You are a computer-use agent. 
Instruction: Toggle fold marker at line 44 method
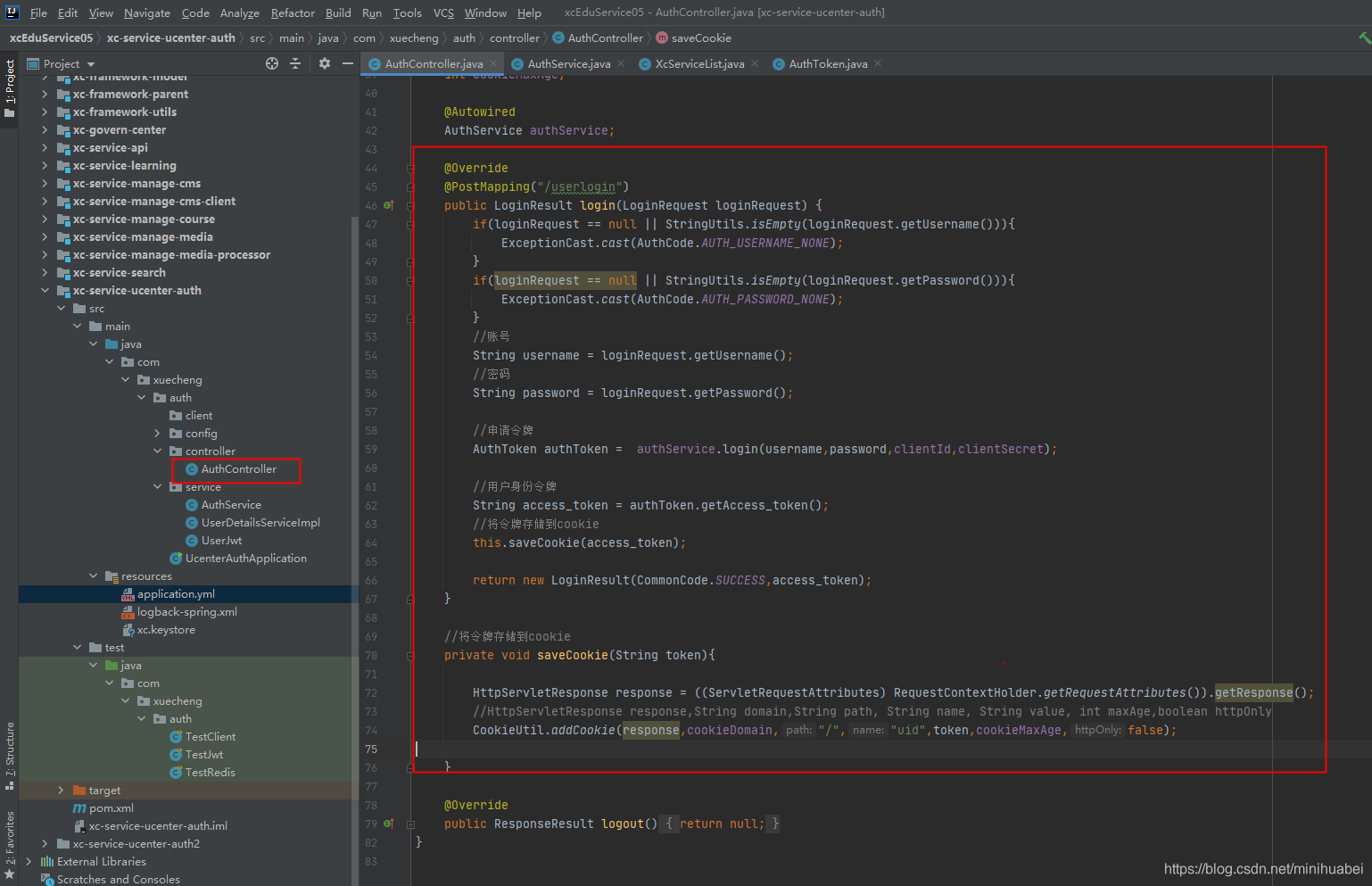410,168
